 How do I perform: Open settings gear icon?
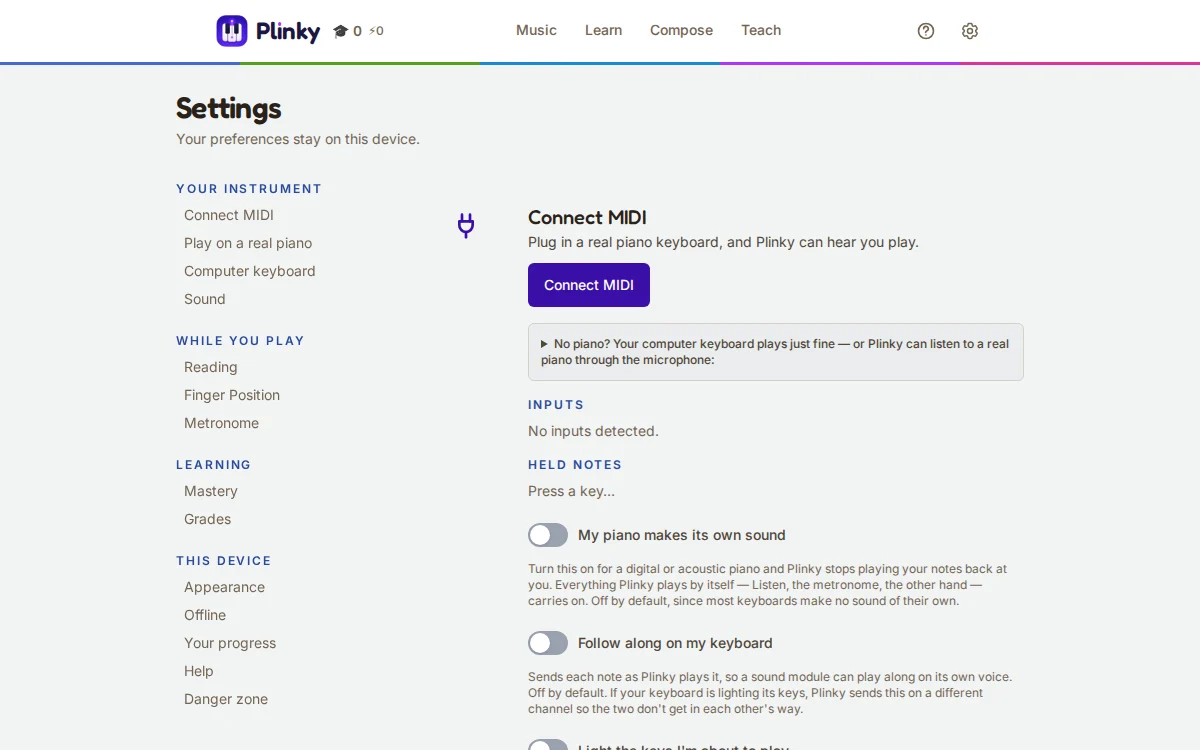pos(970,31)
